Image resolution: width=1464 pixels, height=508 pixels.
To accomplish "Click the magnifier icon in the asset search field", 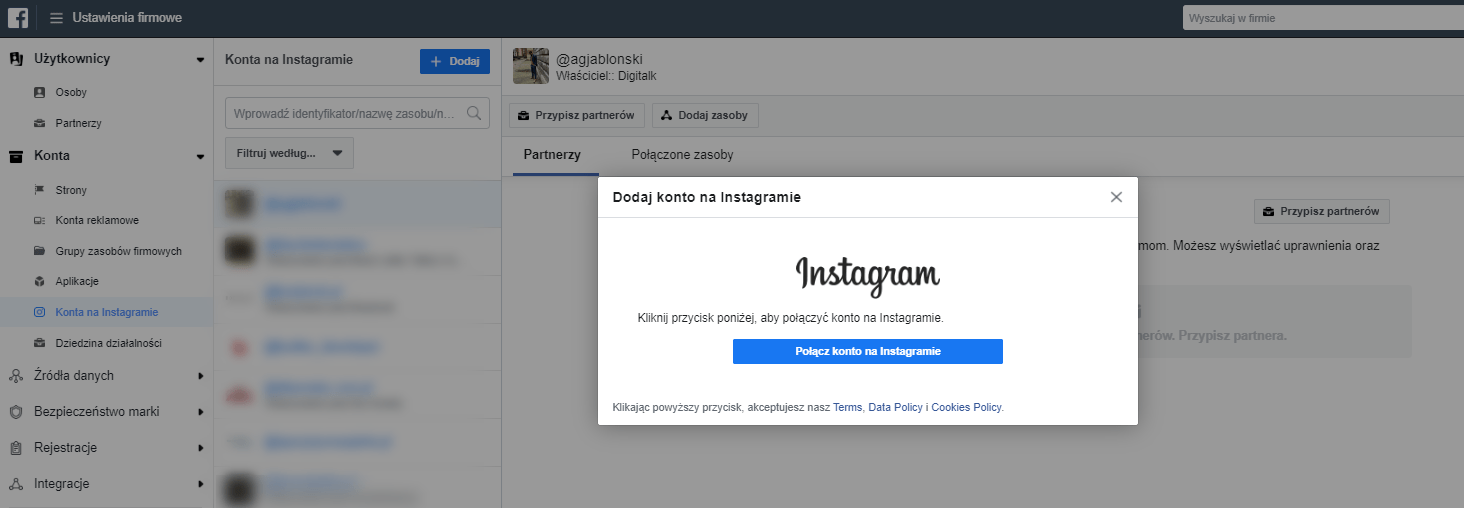I will (475, 113).
